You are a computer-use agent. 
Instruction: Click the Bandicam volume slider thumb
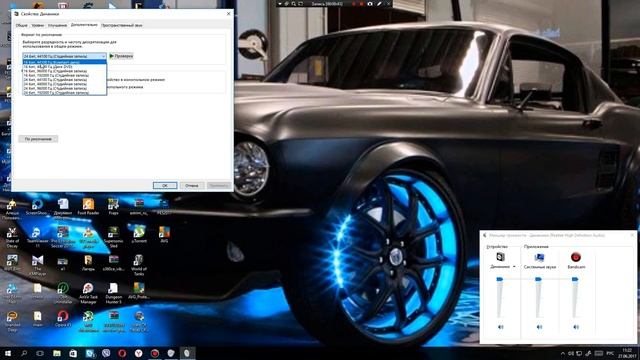[x=575, y=279]
